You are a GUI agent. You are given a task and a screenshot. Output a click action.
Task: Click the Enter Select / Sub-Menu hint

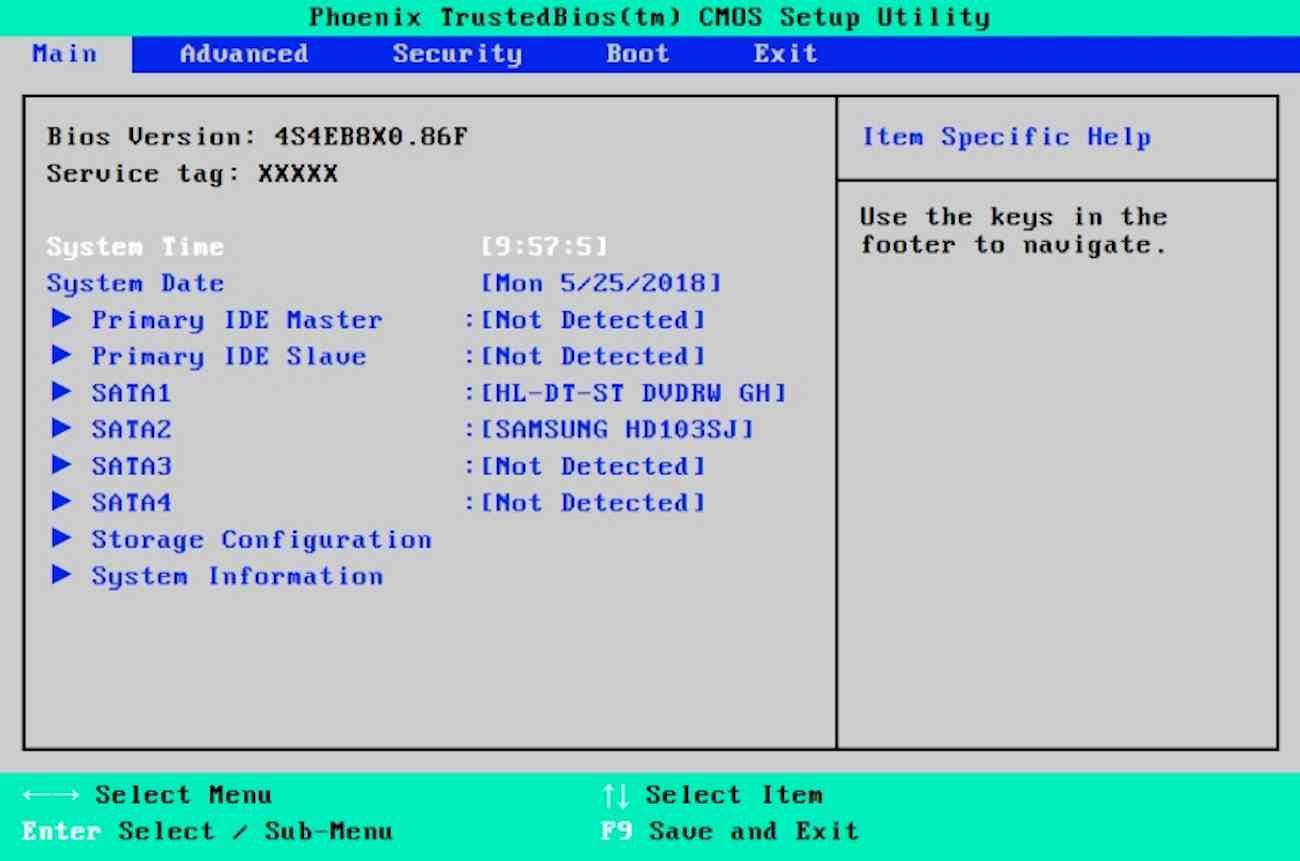click(x=207, y=831)
